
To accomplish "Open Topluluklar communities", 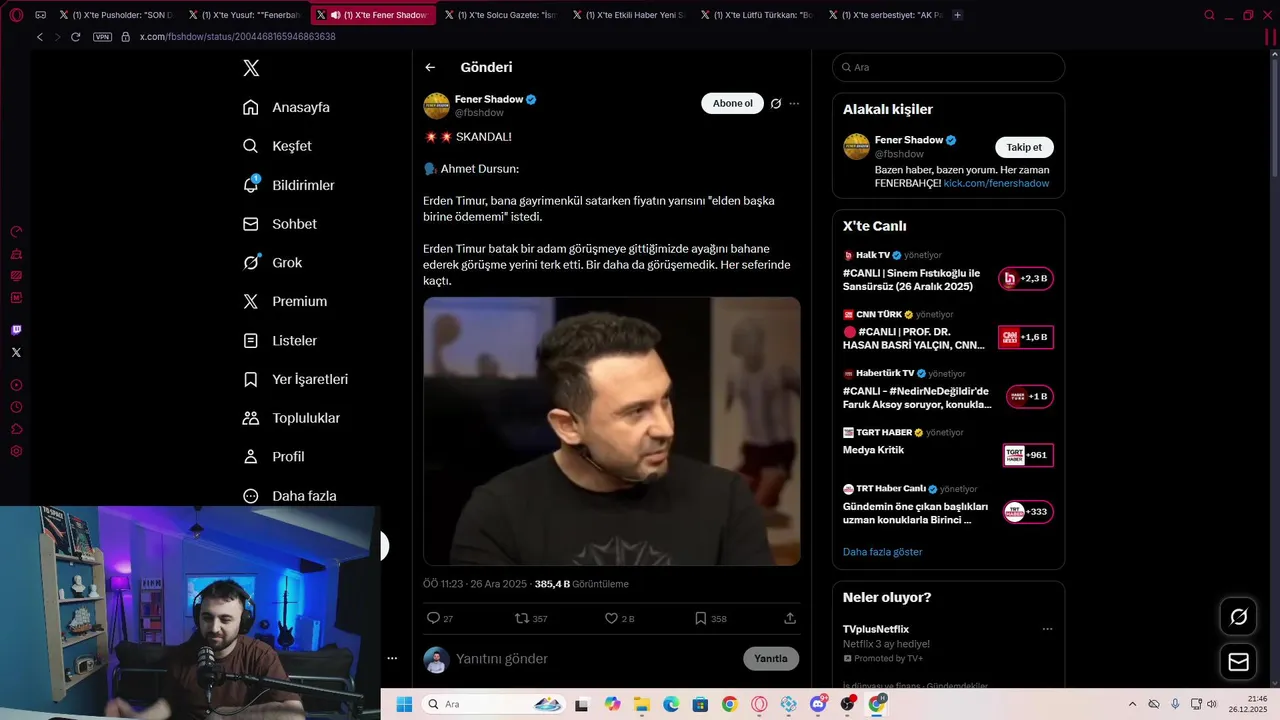I will [291, 418].
